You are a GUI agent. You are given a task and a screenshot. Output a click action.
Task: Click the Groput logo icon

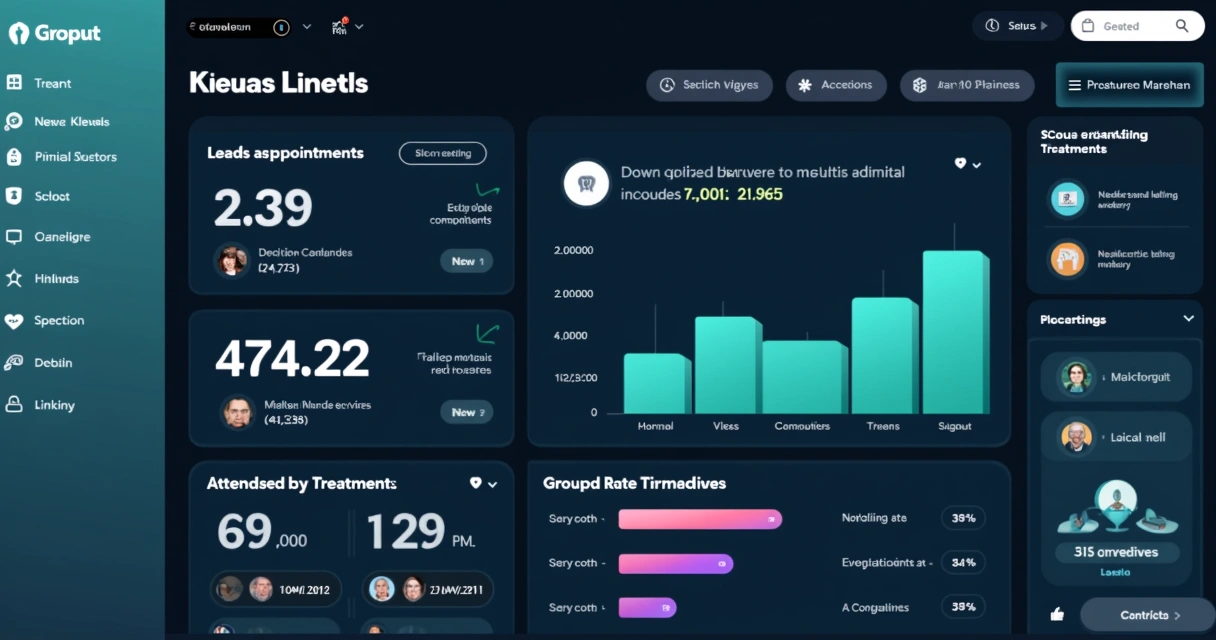click(18, 33)
